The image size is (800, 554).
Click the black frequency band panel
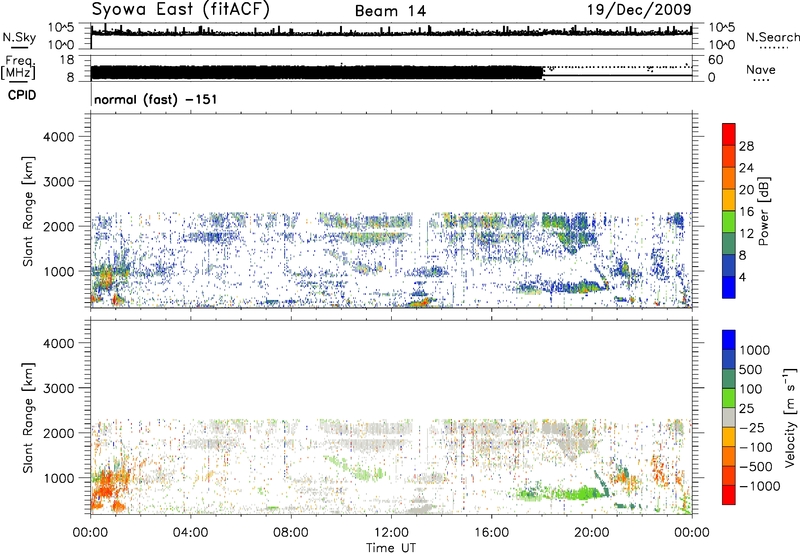[391, 68]
